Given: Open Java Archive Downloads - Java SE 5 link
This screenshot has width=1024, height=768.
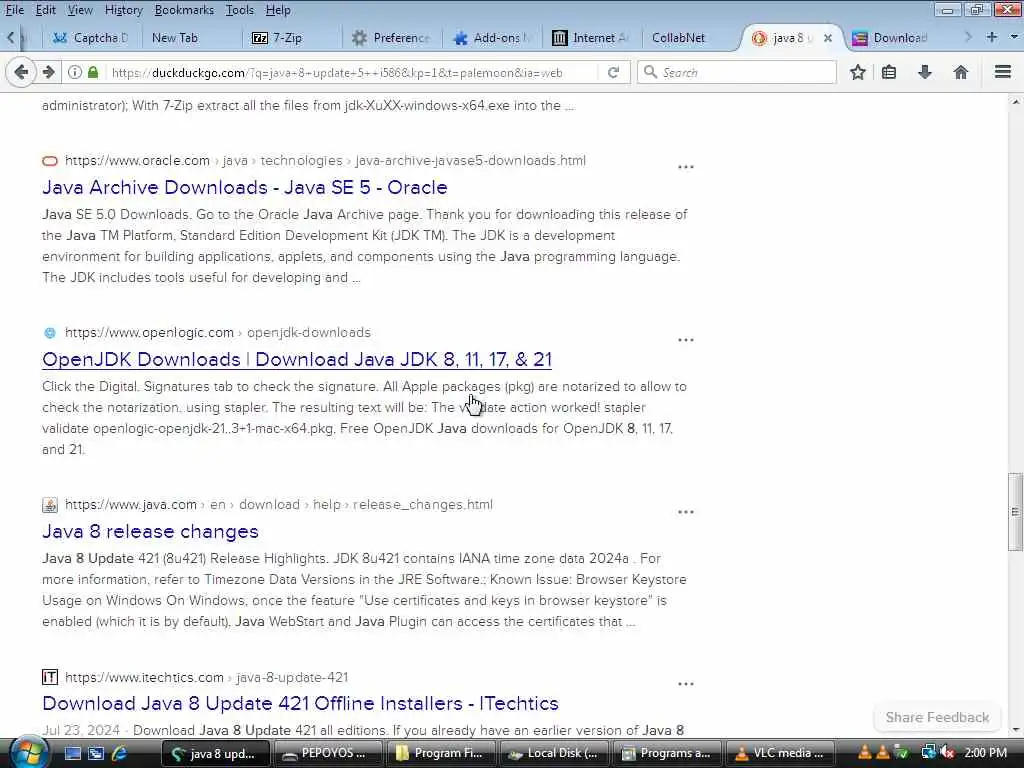Looking at the screenshot, I should point(245,187).
